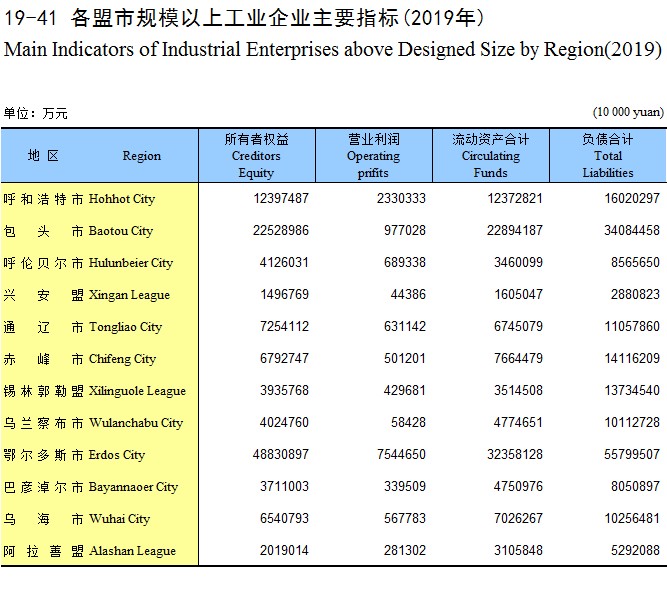
Task: Select Baotou profit value 977028
Action: tap(405, 230)
